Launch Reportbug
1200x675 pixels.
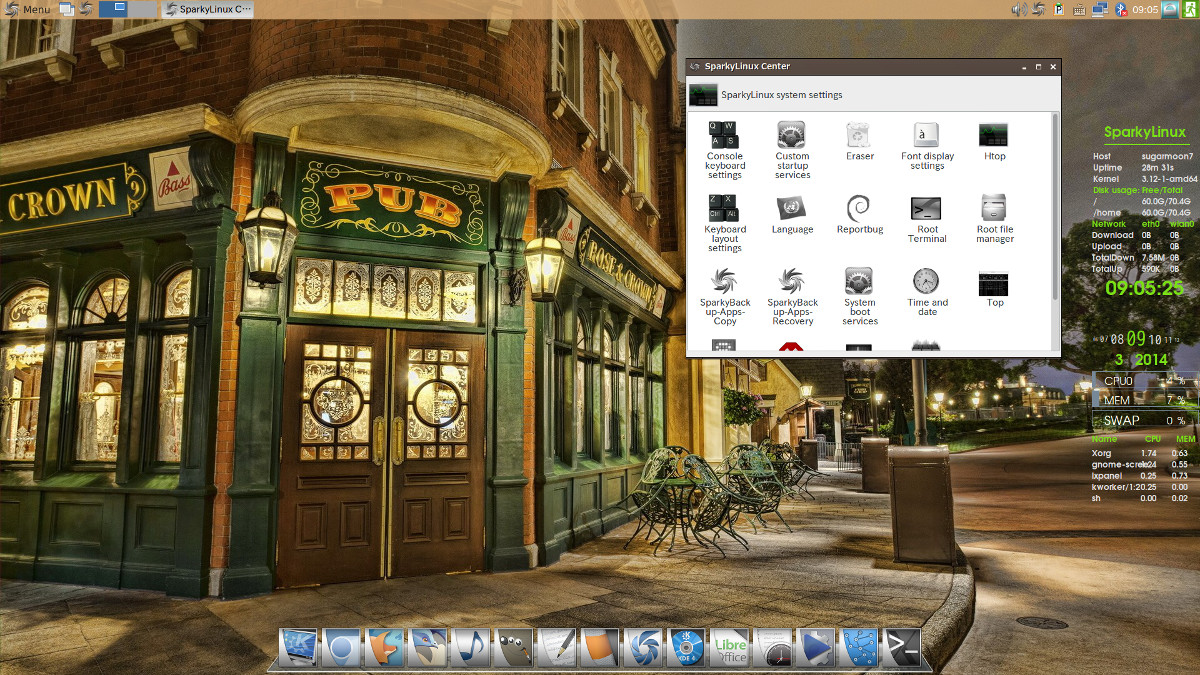[x=859, y=215]
